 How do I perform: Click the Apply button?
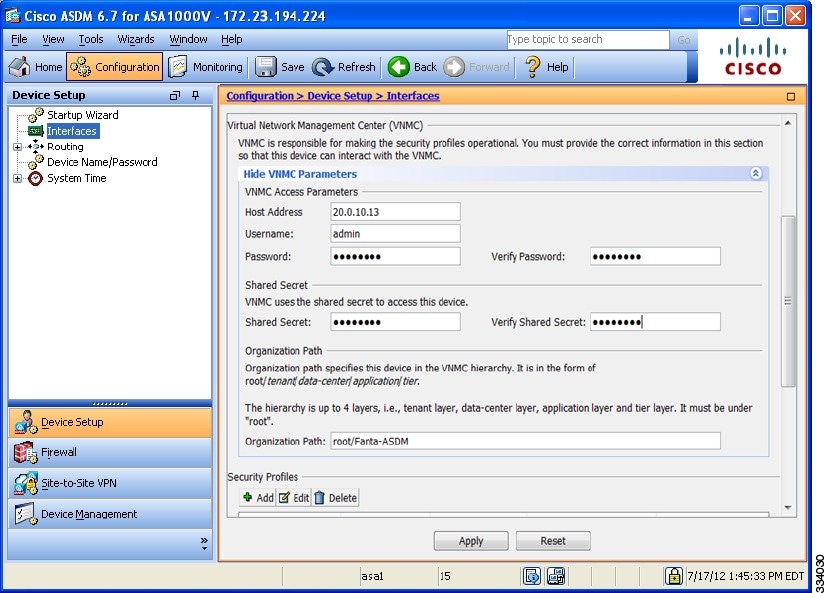coord(471,541)
